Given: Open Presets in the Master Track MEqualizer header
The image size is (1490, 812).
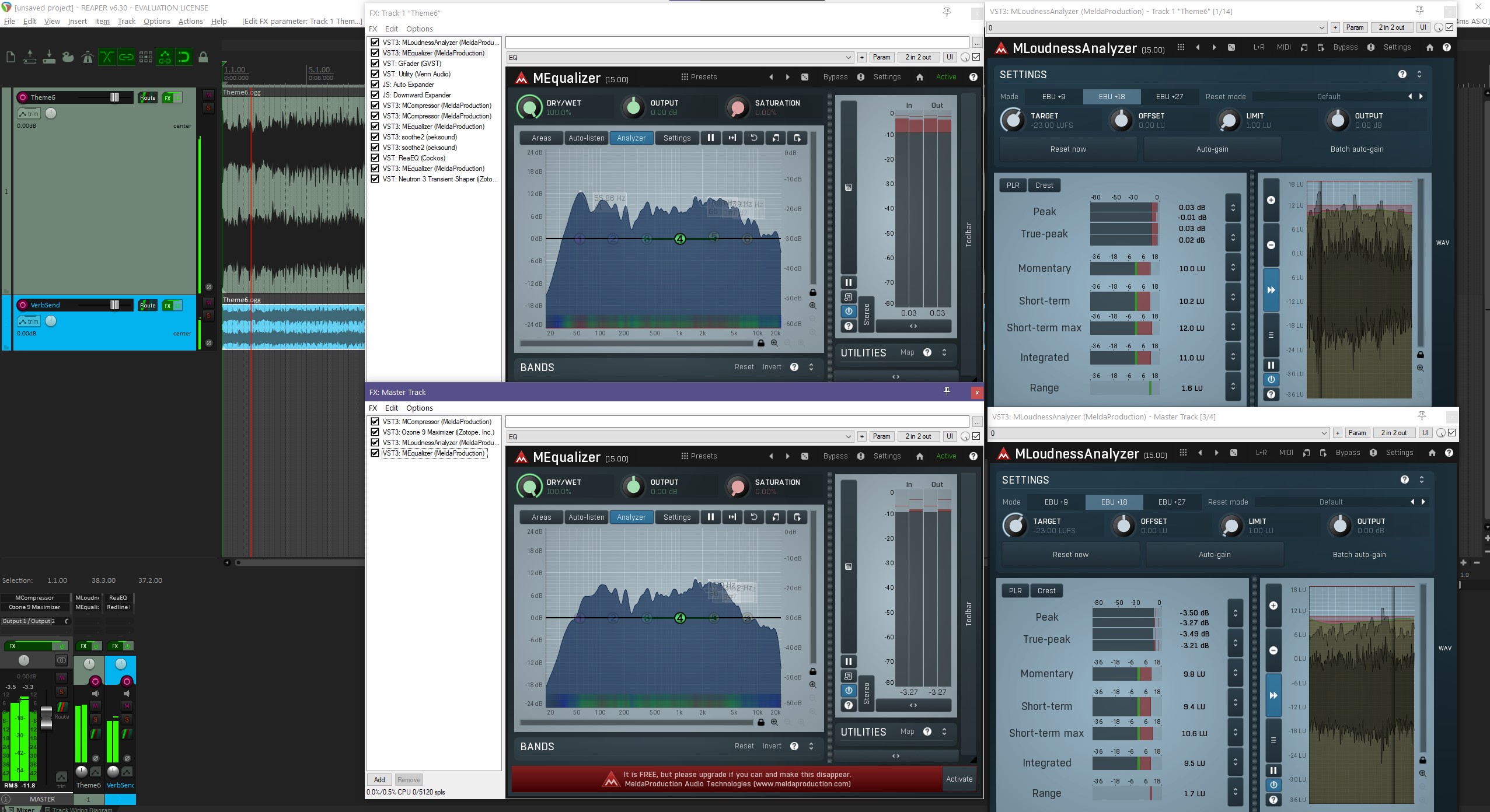Looking at the screenshot, I should pos(699,456).
